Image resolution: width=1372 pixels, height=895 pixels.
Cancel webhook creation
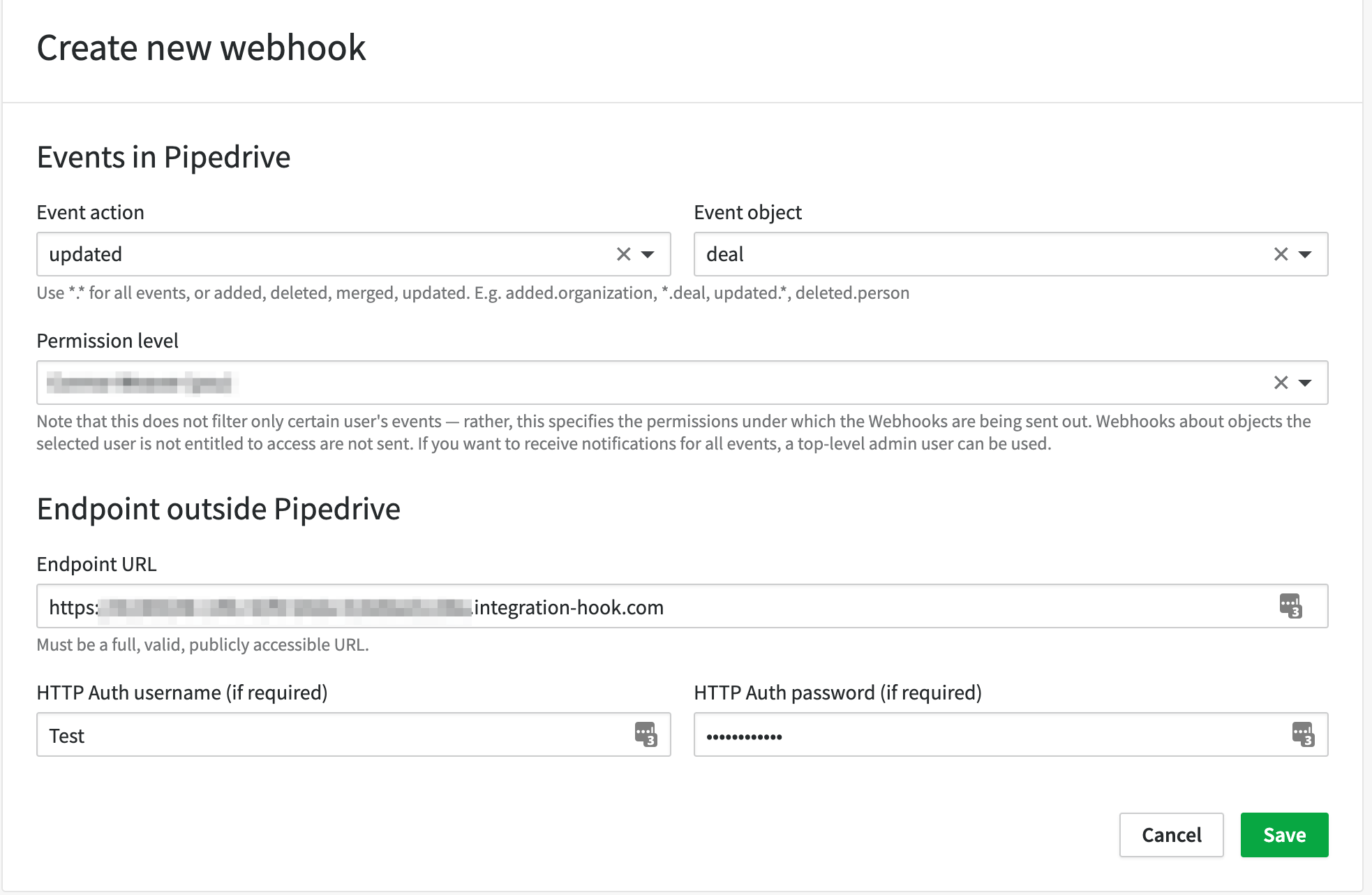(1171, 835)
